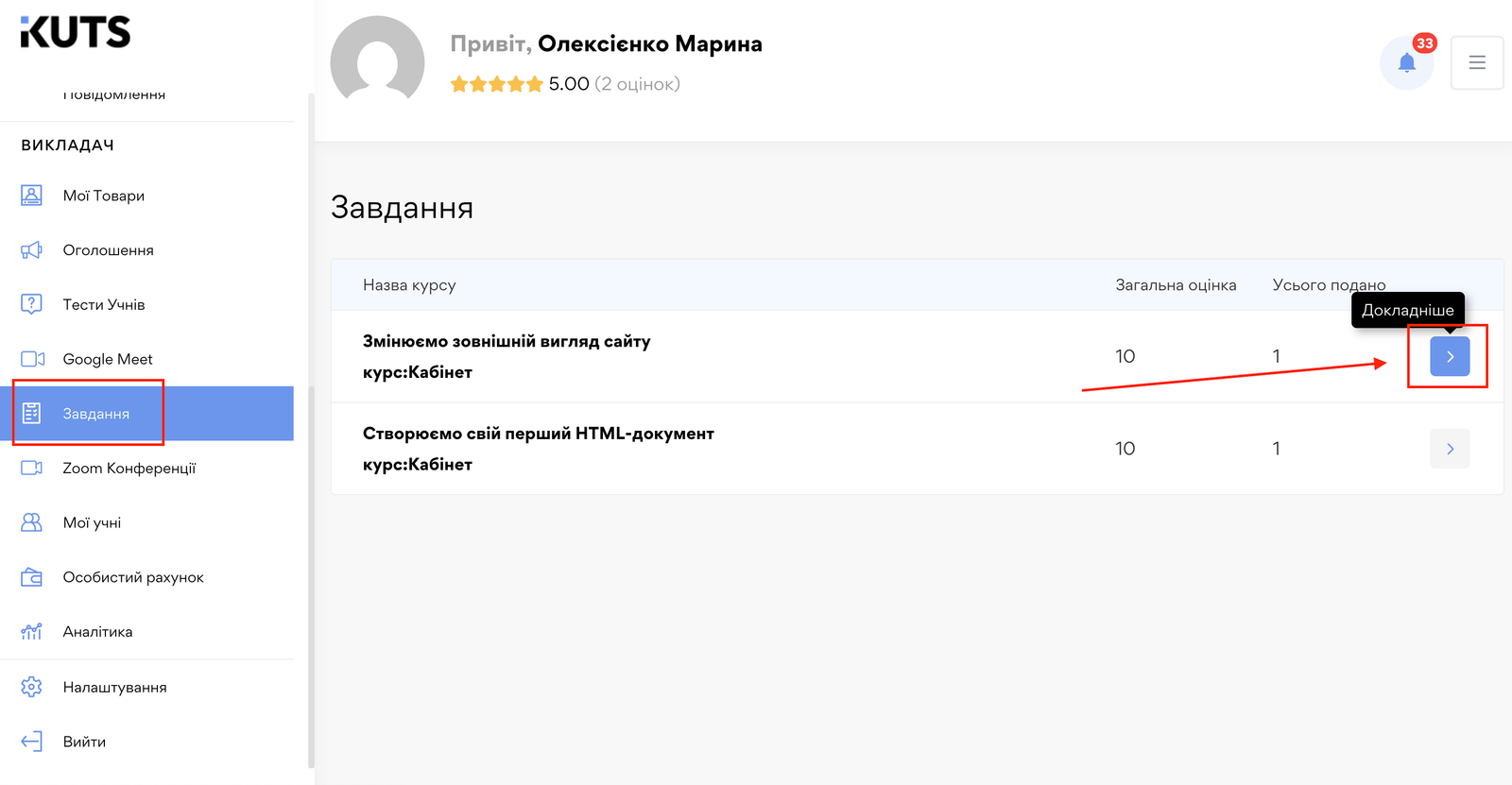Click the Тести Учнів question icon
The width and height of the screenshot is (1512, 785).
click(31, 304)
